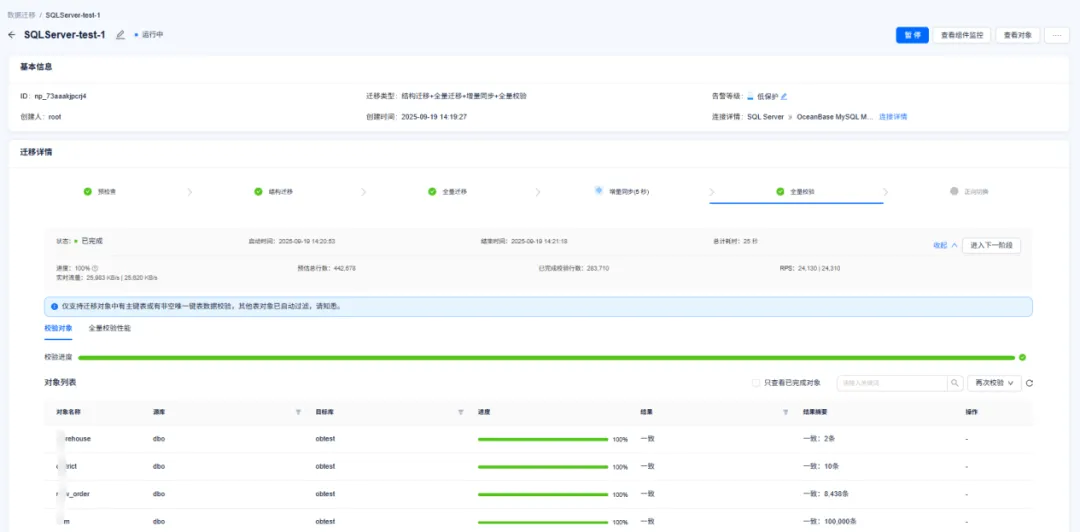Open the 连接详情 link
Screen dimensions: 1080x532
[x=892, y=117]
